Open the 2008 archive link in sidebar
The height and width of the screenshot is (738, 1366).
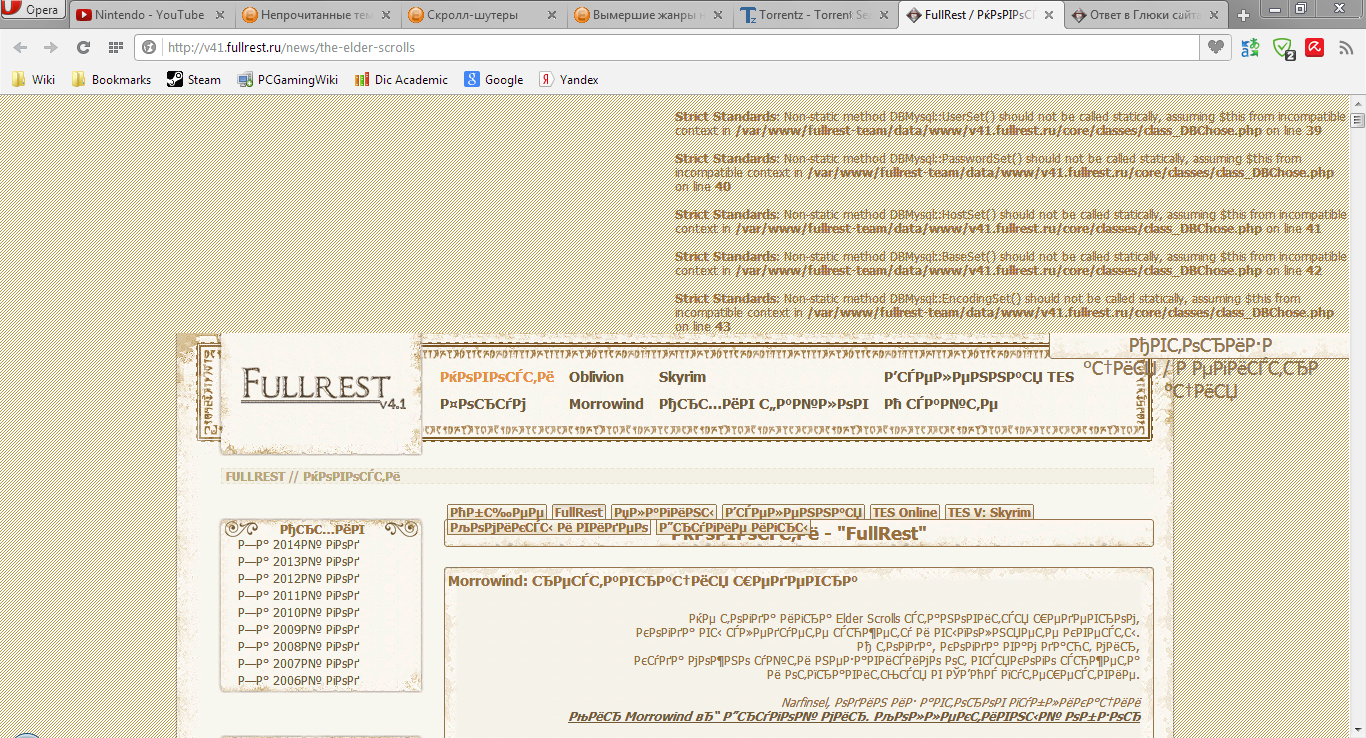pyautogui.click(x=298, y=647)
